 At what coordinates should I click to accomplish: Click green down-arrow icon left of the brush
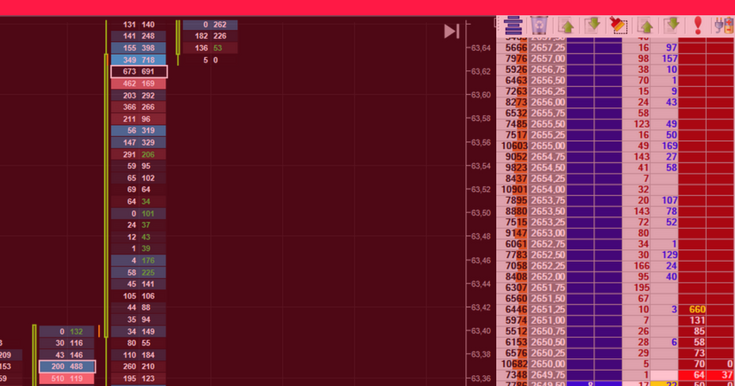593,25
